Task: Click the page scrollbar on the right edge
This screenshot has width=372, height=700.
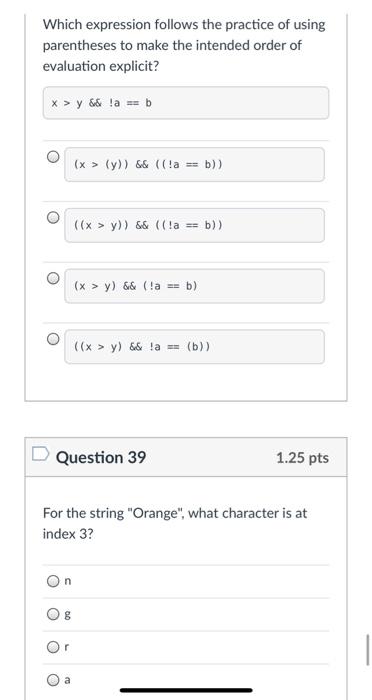Action: tap(368, 650)
